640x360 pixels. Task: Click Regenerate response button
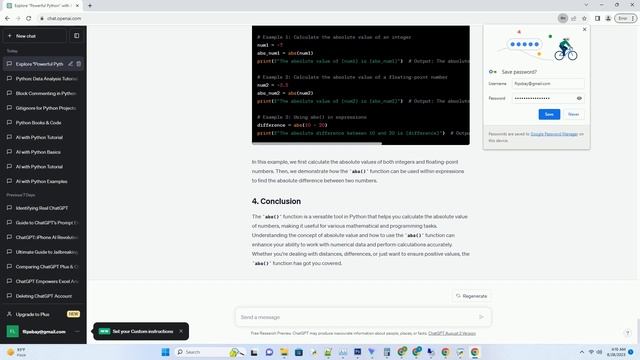click(x=471, y=296)
